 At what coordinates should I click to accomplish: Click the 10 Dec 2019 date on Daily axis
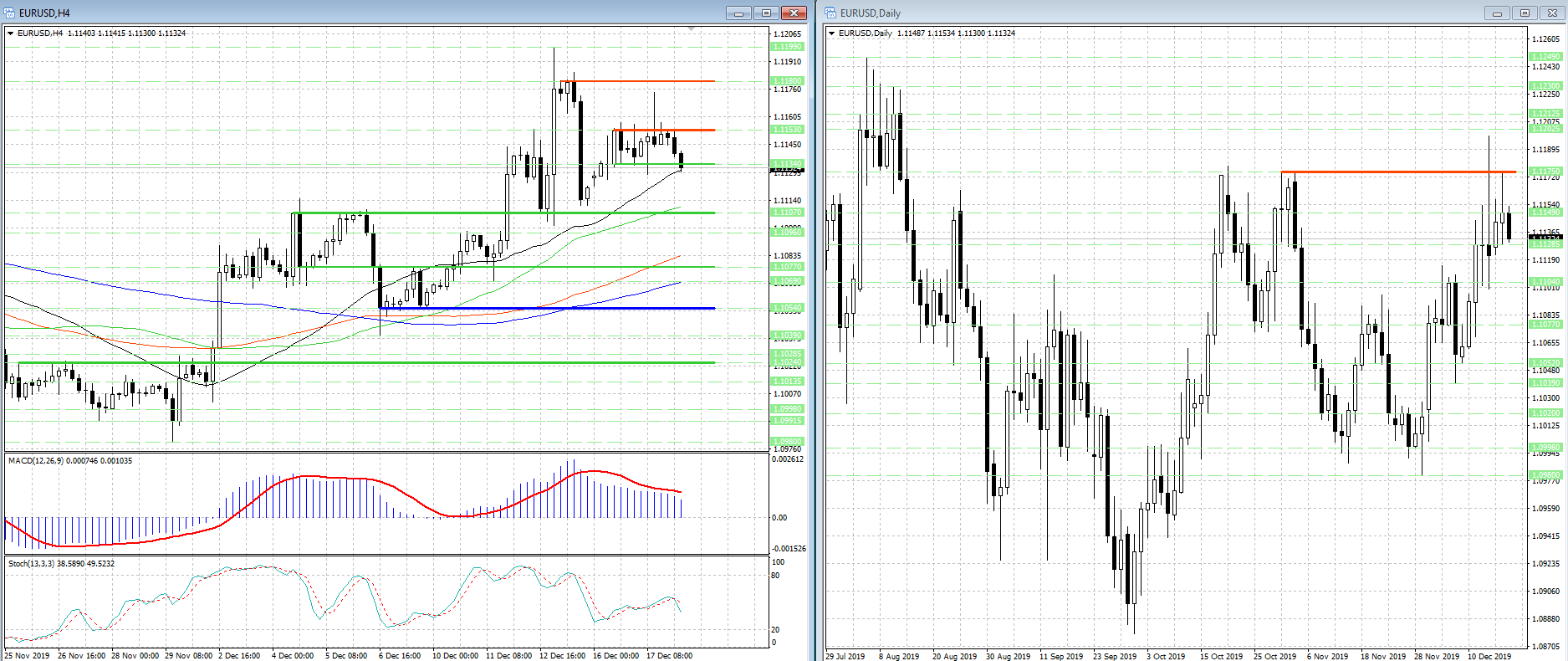click(x=1489, y=657)
